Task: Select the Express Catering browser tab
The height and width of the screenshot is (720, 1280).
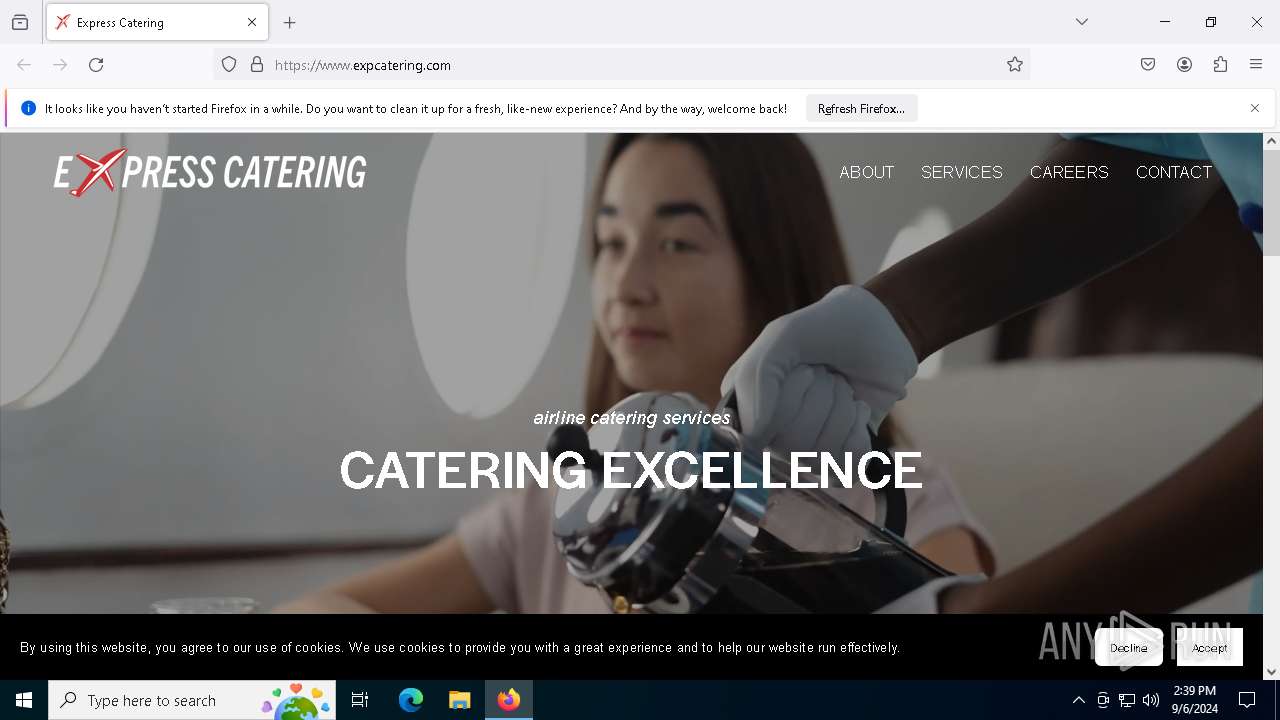Action: tap(157, 22)
